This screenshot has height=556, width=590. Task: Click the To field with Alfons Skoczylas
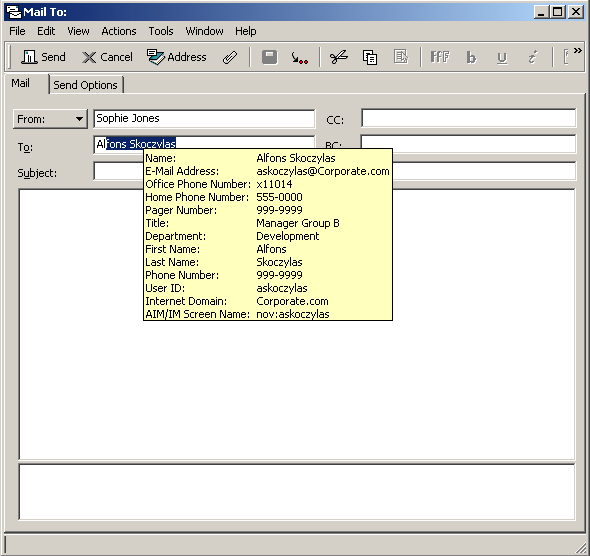[x=204, y=143]
